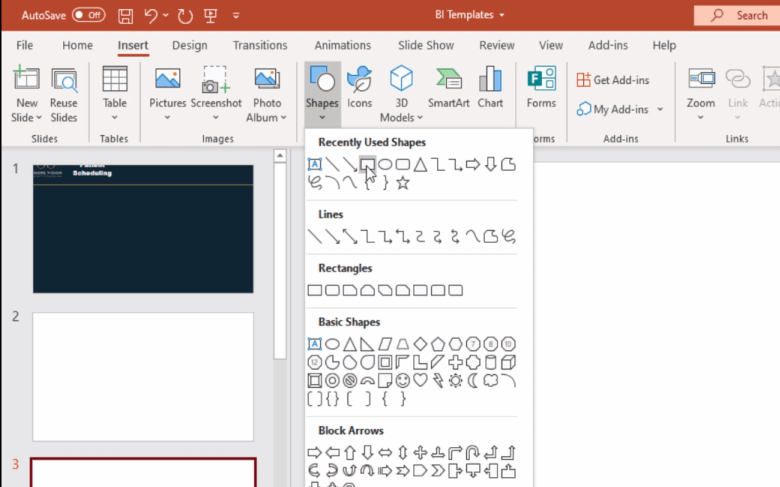This screenshot has height=487, width=780.
Task: Click Reuse Slides button
Action: tap(64, 94)
